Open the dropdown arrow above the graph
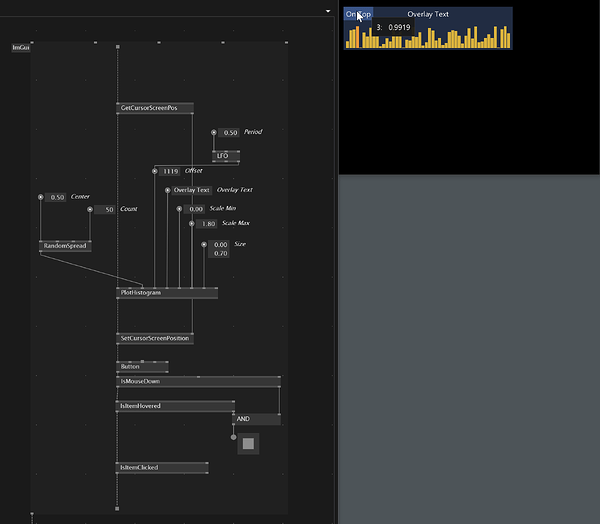The height and width of the screenshot is (524, 600). (328, 11)
